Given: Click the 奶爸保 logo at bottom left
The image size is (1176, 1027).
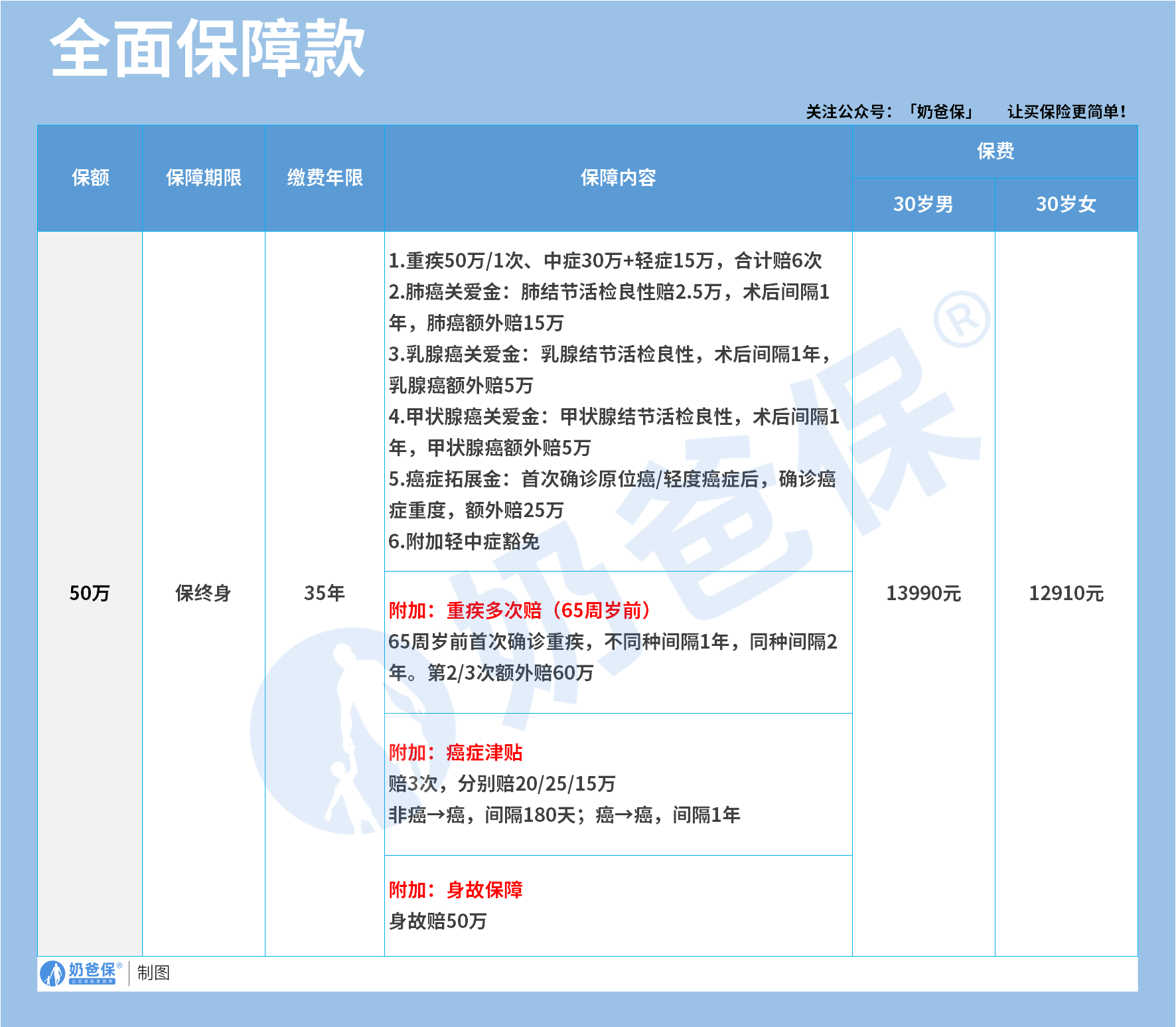Looking at the screenshot, I should (81, 973).
